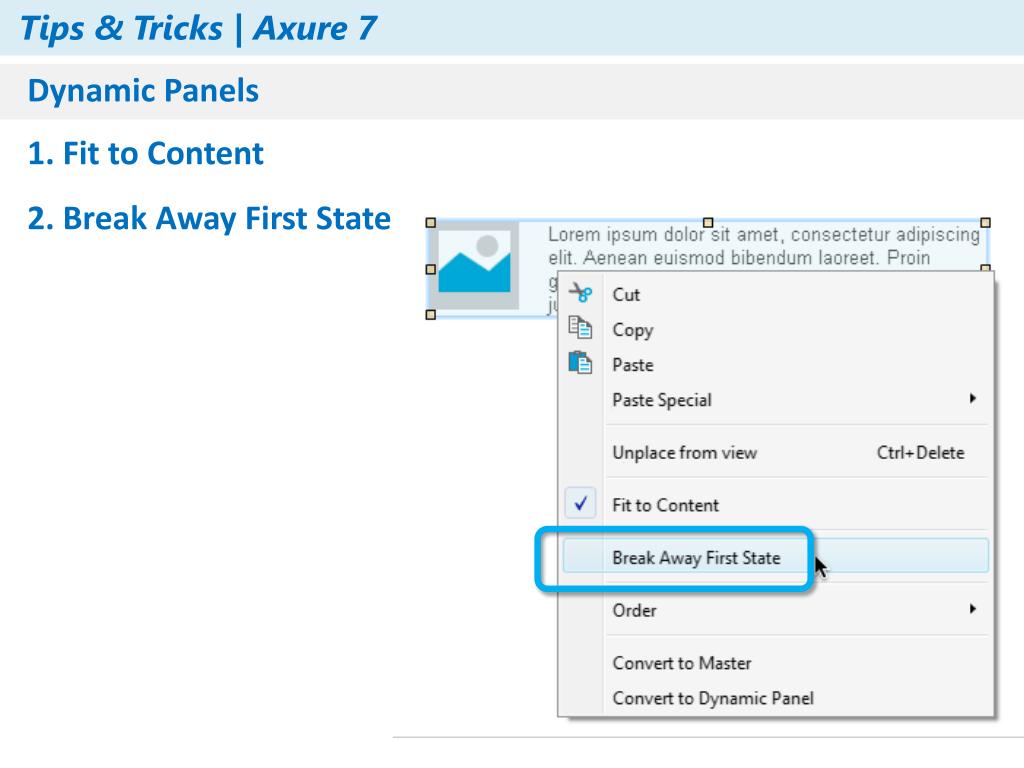The width and height of the screenshot is (1024, 768).
Task: Click the image placeholder thumbnail
Action: pos(474,265)
